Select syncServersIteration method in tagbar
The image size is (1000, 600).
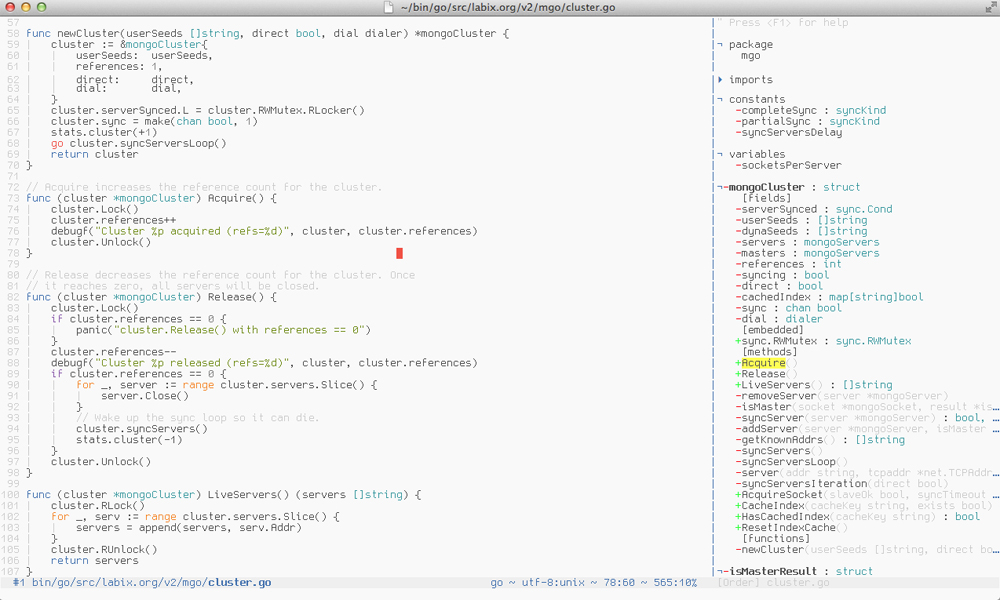coord(804,483)
